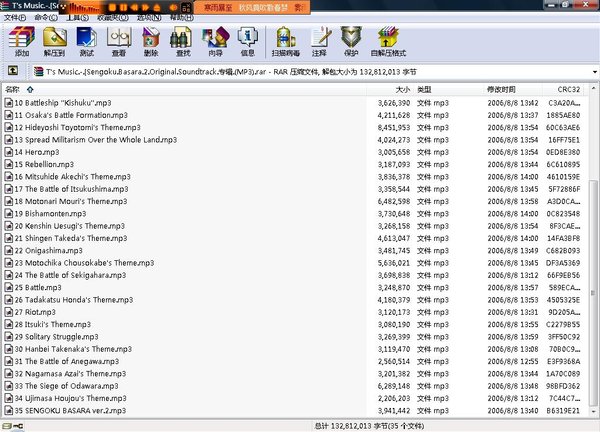The height and width of the screenshot is (432, 600).
Task: Click the file icon of 25 Battle.mp3
Action: click(x=8, y=287)
